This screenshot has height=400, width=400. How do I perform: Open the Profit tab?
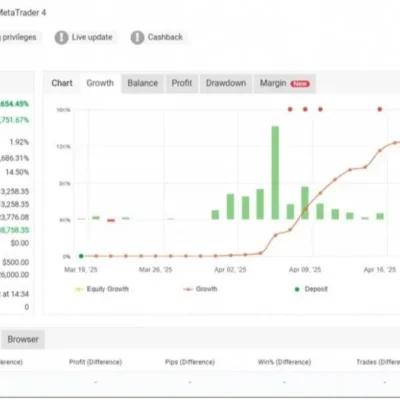(x=182, y=83)
